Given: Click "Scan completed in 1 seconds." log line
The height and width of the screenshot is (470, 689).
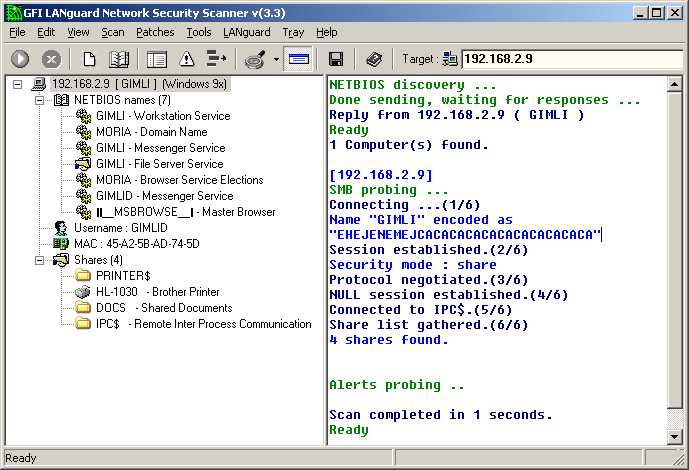Looking at the screenshot, I should coord(441,415).
